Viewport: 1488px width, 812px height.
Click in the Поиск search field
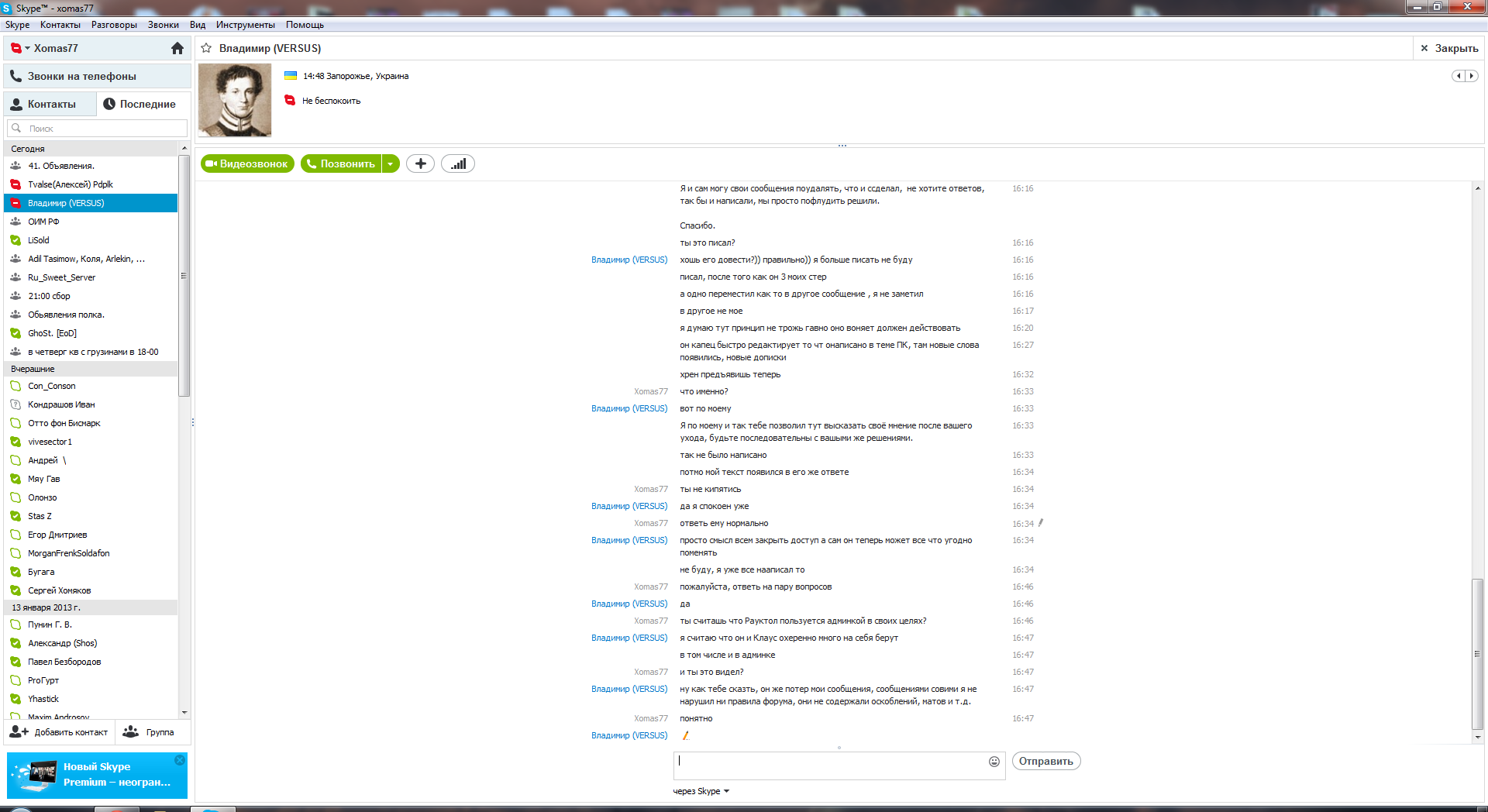pyautogui.click(x=98, y=129)
